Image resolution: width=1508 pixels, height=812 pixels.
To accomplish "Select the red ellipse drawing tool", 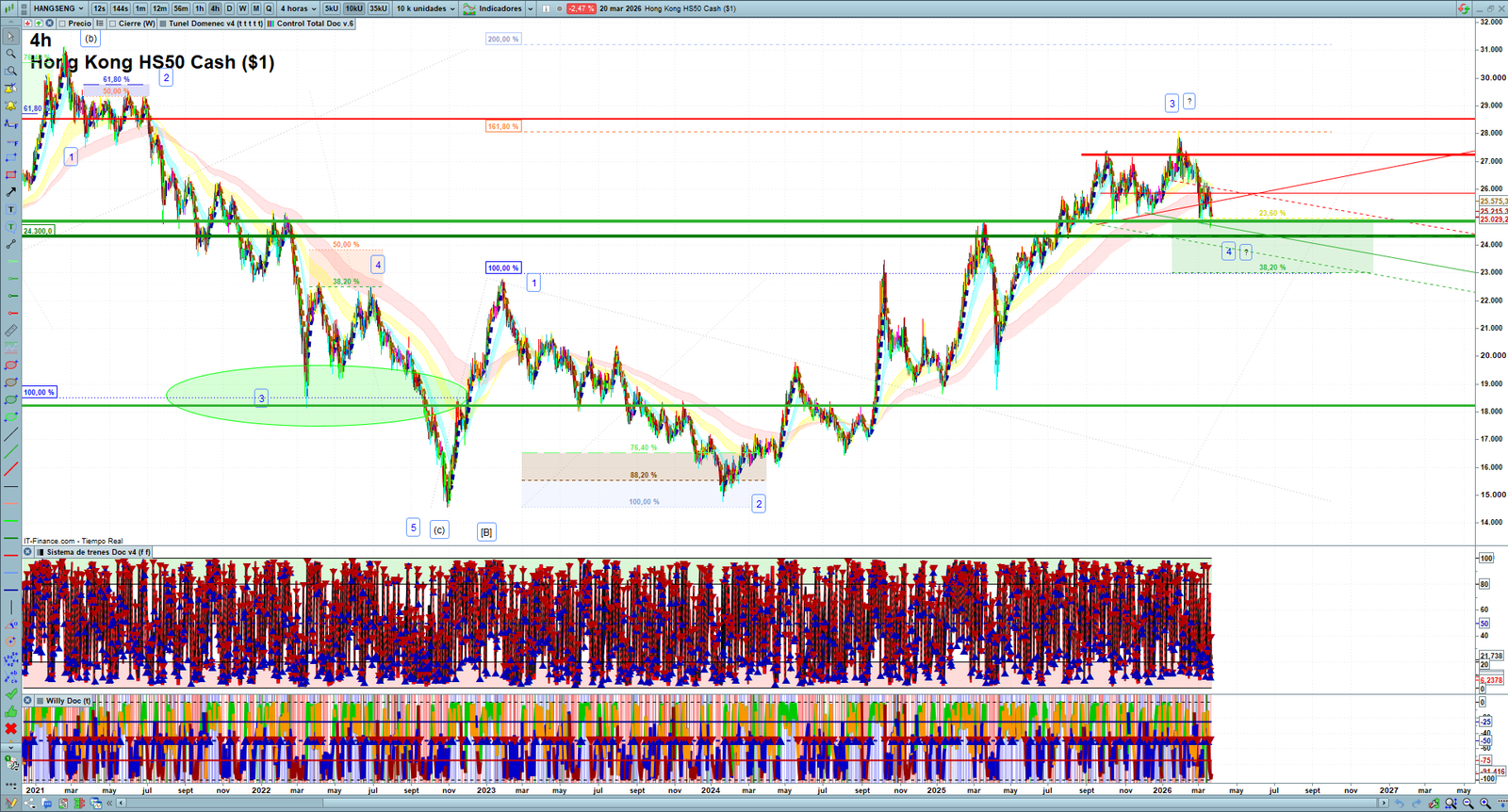I will [10, 365].
